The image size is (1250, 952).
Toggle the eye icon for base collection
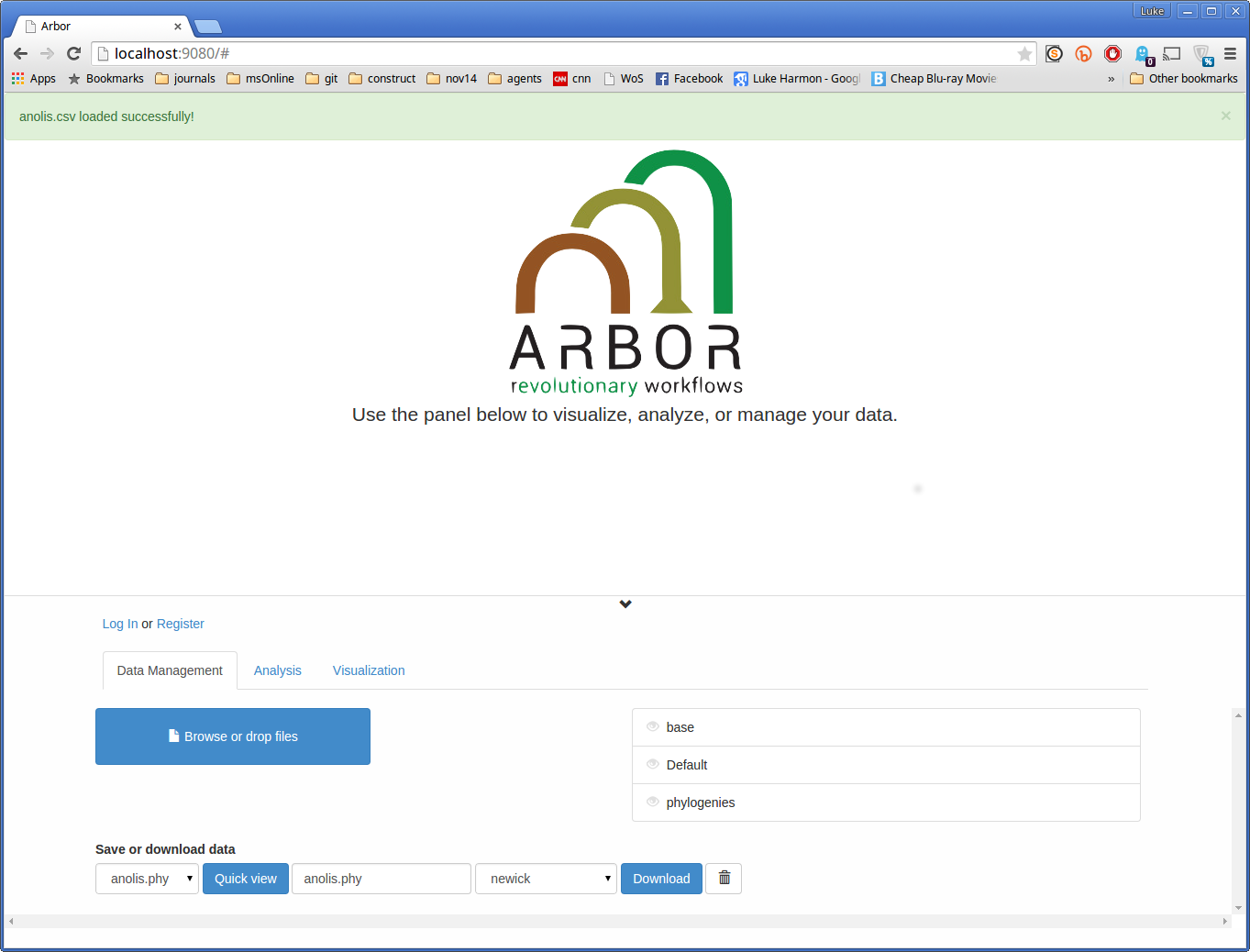pyautogui.click(x=653, y=726)
